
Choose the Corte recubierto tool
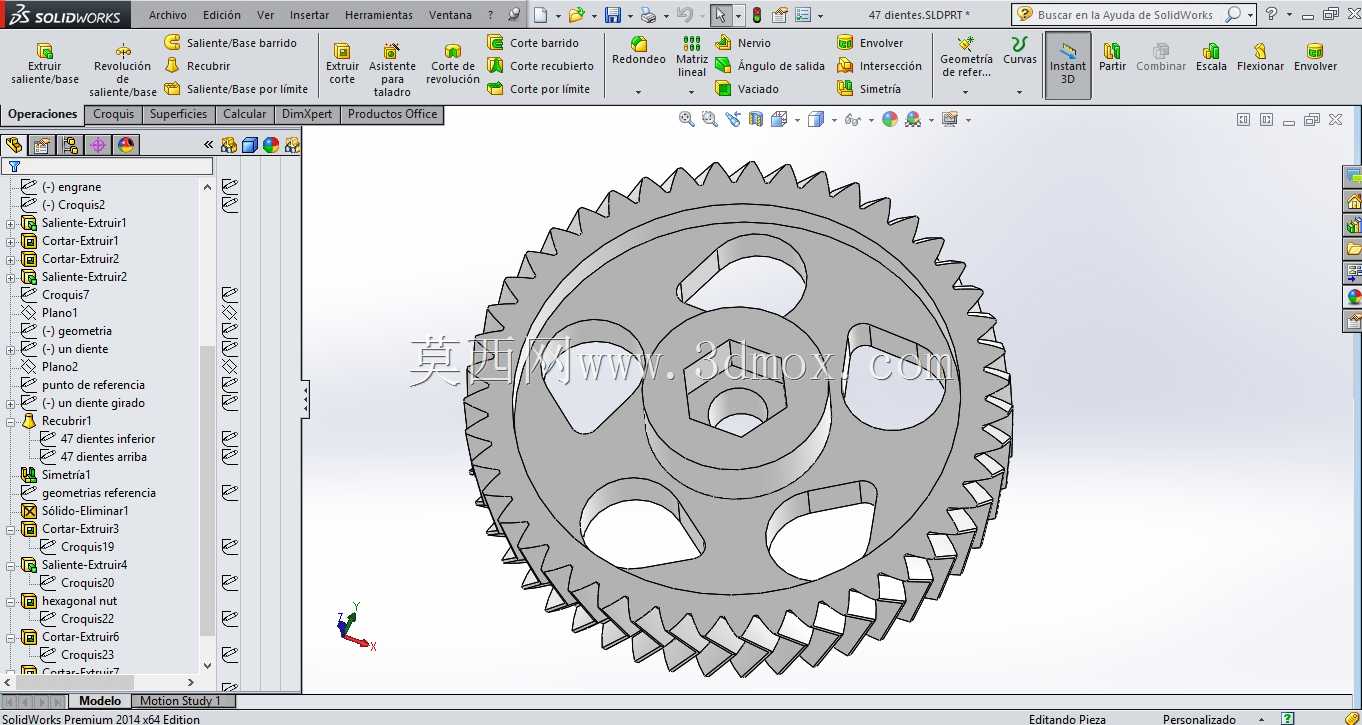pos(540,66)
